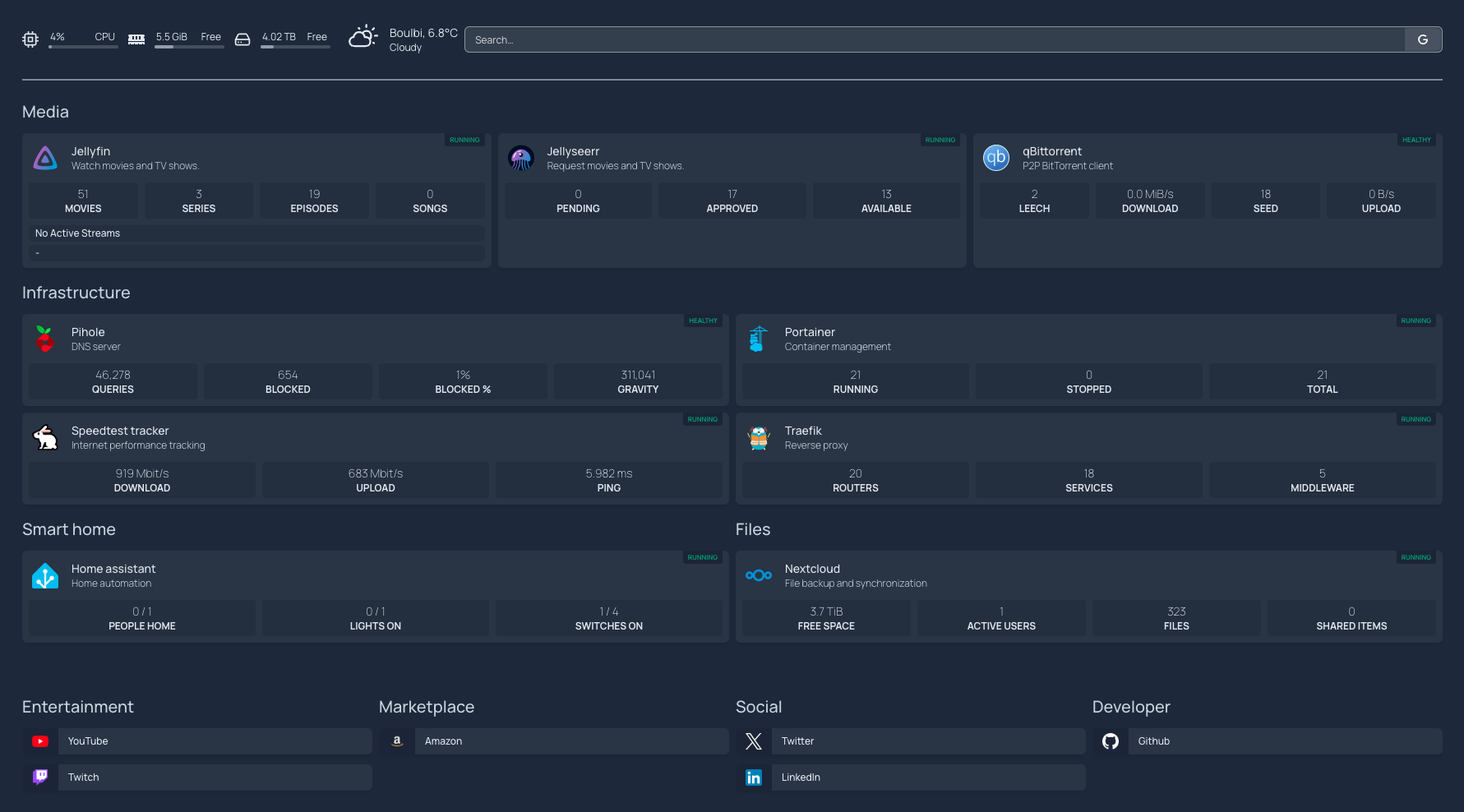Open the Speedtest tracker service title
The width and height of the screenshot is (1464, 812).
[120, 431]
